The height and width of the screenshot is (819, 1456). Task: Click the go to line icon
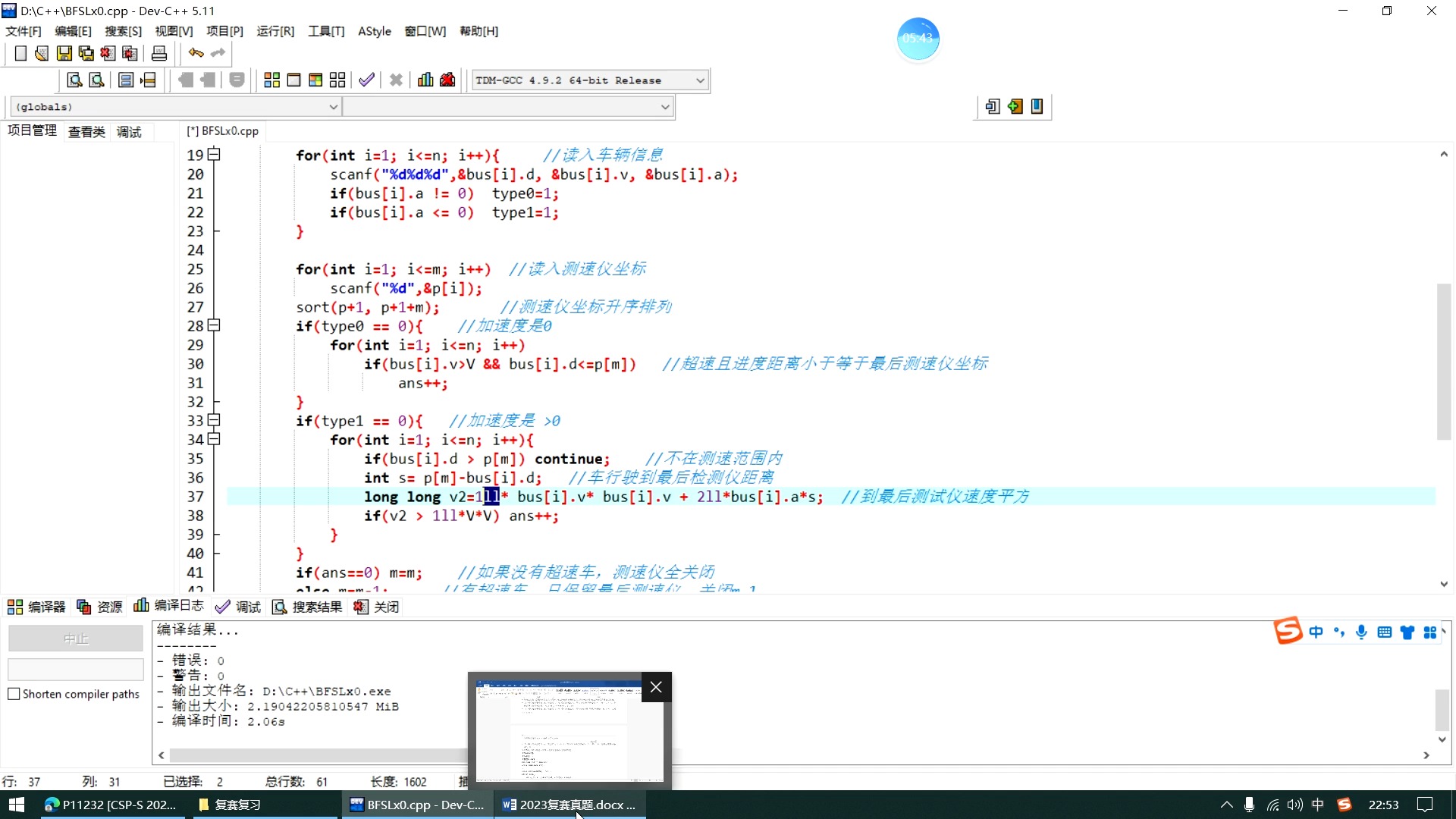coord(148,80)
